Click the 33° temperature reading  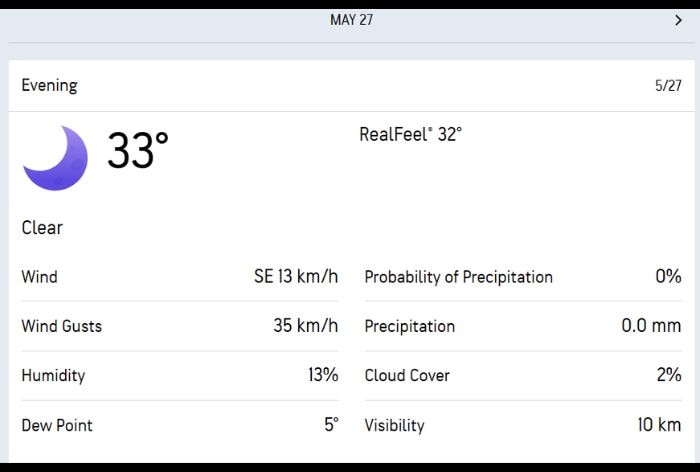[138, 150]
